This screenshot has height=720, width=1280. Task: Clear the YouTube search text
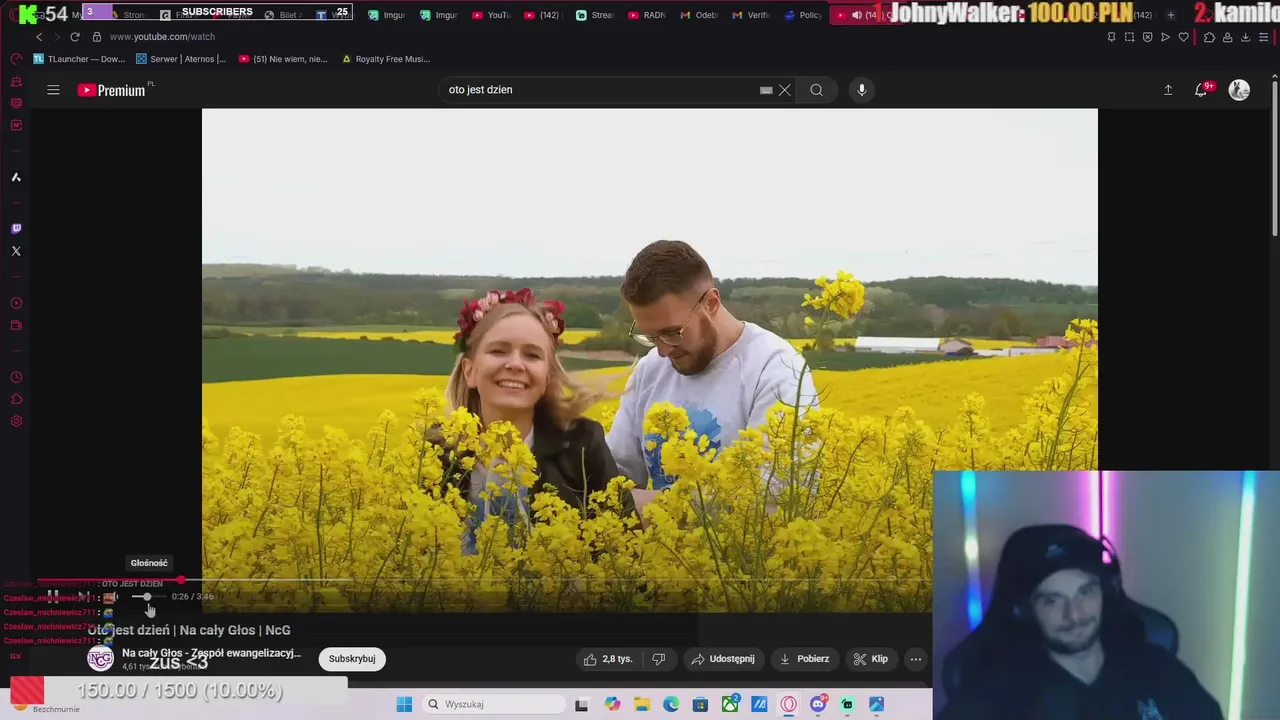click(x=785, y=90)
